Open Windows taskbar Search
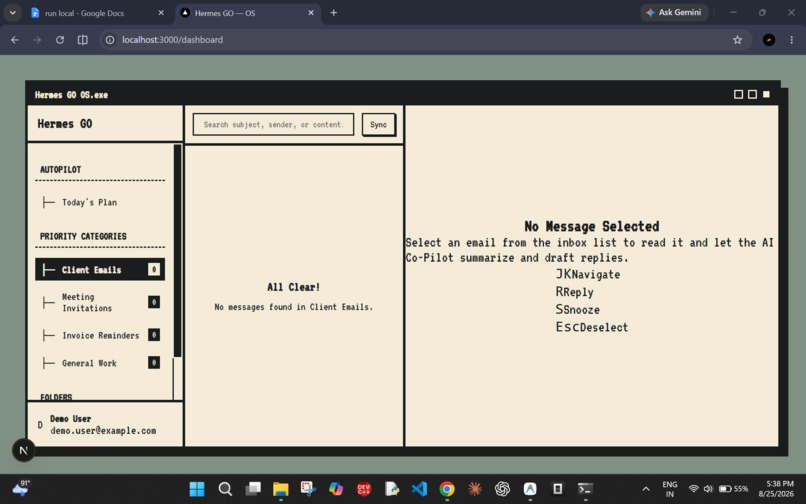Viewport: 806px width, 504px height. [225, 489]
